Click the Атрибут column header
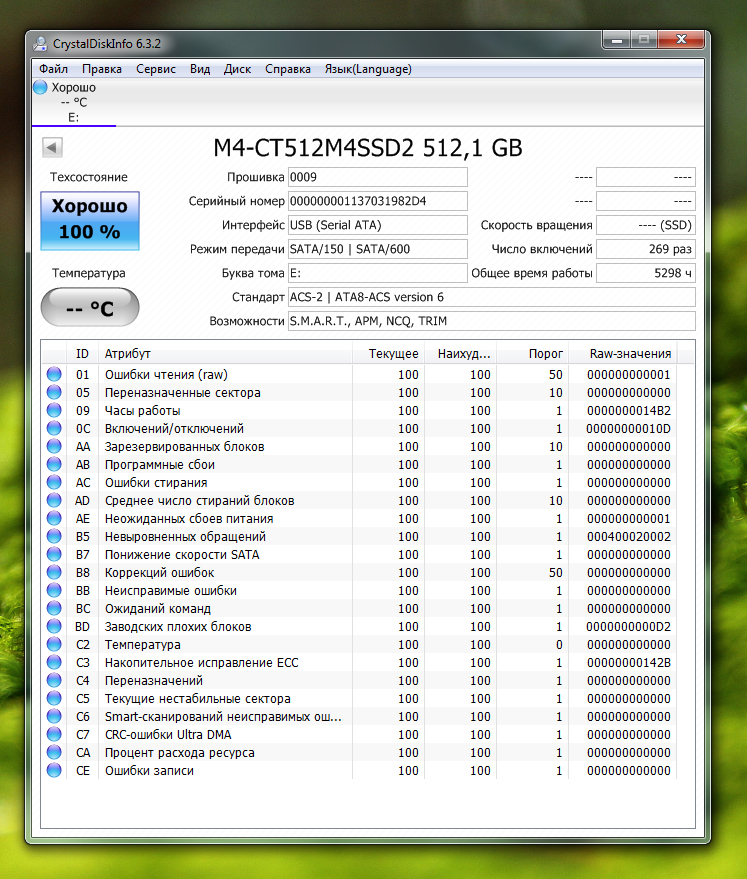This screenshot has width=747, height=879. tap(225, 354)
